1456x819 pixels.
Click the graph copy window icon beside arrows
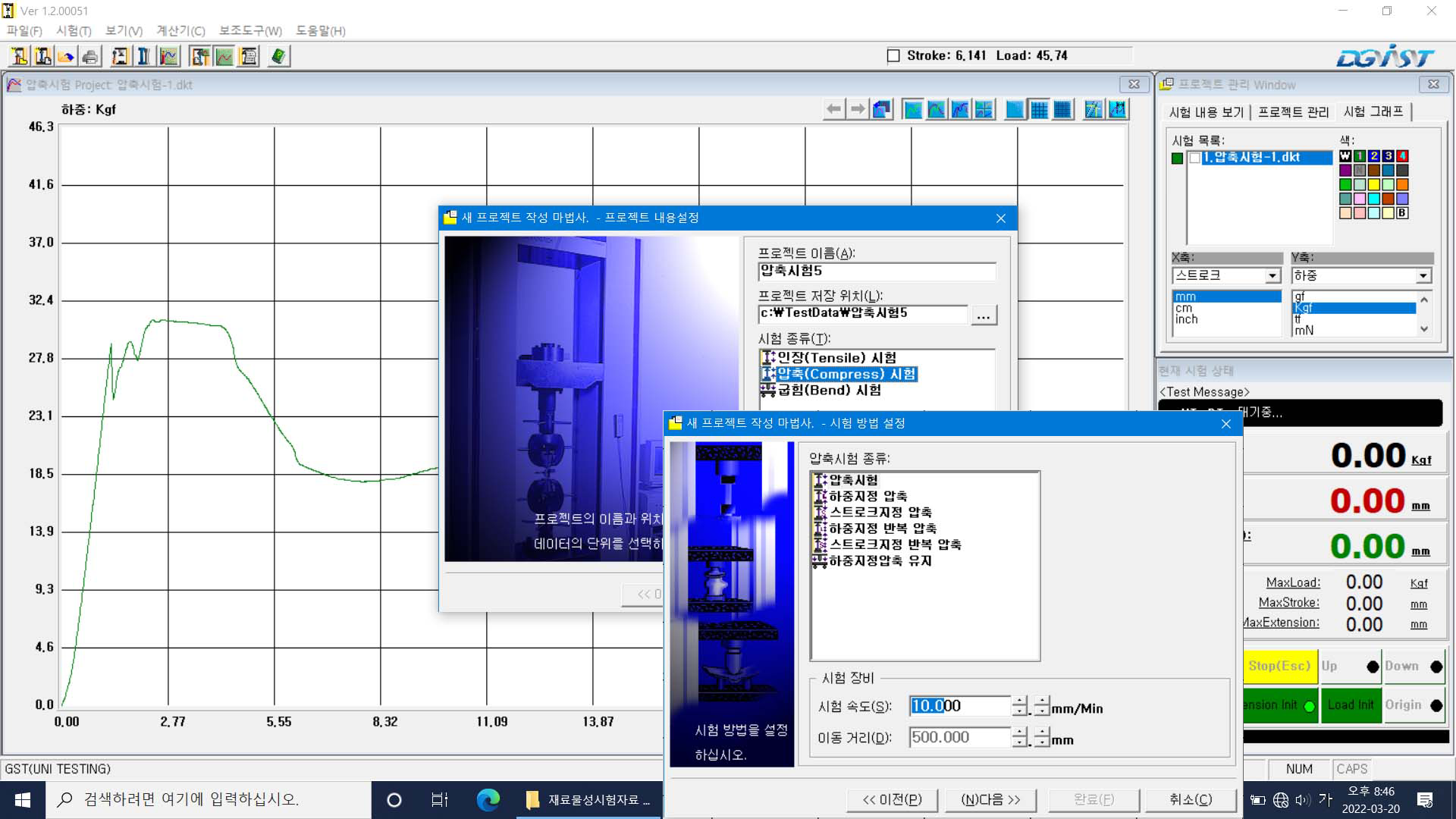(881, 109)
